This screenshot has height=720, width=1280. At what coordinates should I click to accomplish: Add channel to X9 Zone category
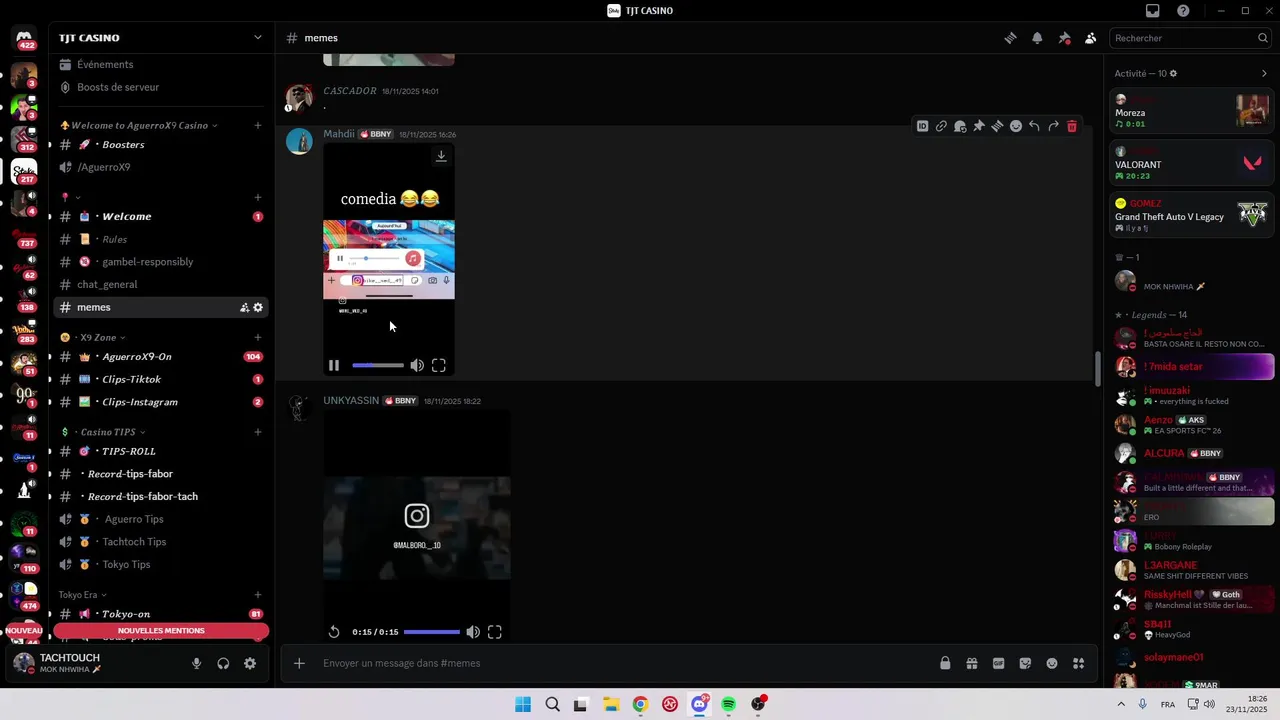tap(257, 337)
